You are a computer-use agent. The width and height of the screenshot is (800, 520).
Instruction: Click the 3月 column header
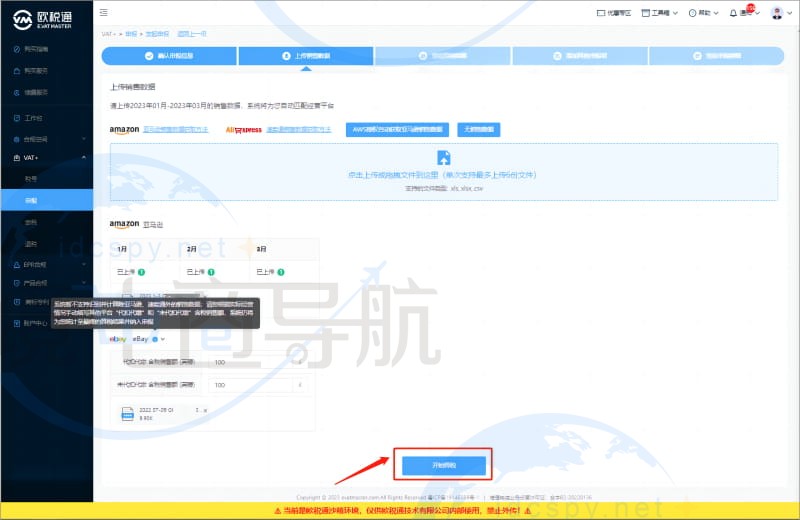click(x=261, y=249)
